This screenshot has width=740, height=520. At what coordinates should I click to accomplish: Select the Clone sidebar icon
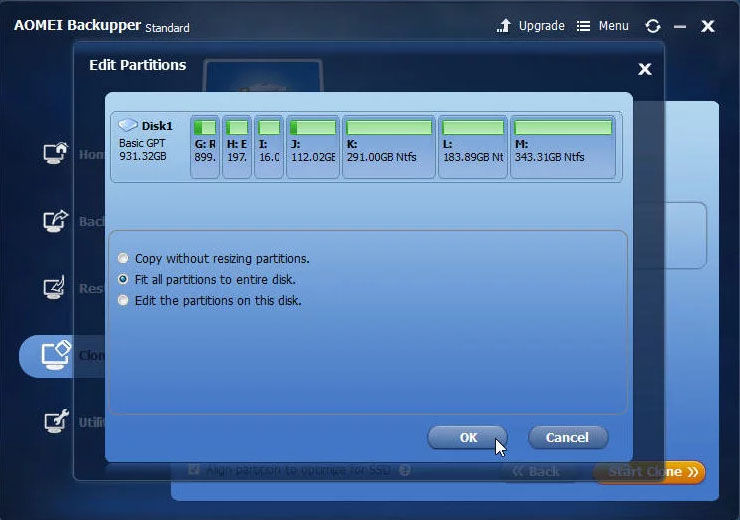point(56,355)
